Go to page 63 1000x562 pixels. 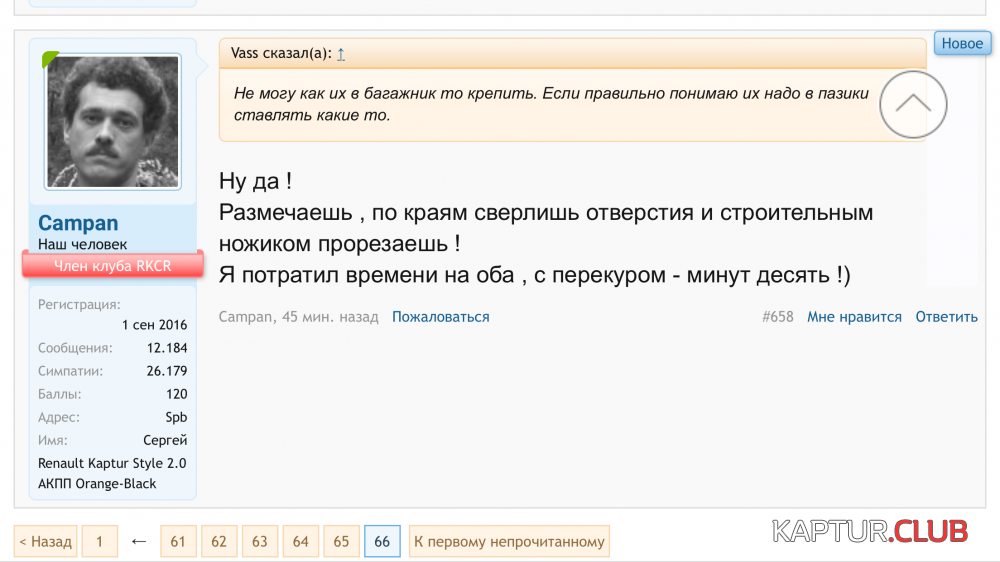click(260, 542)
